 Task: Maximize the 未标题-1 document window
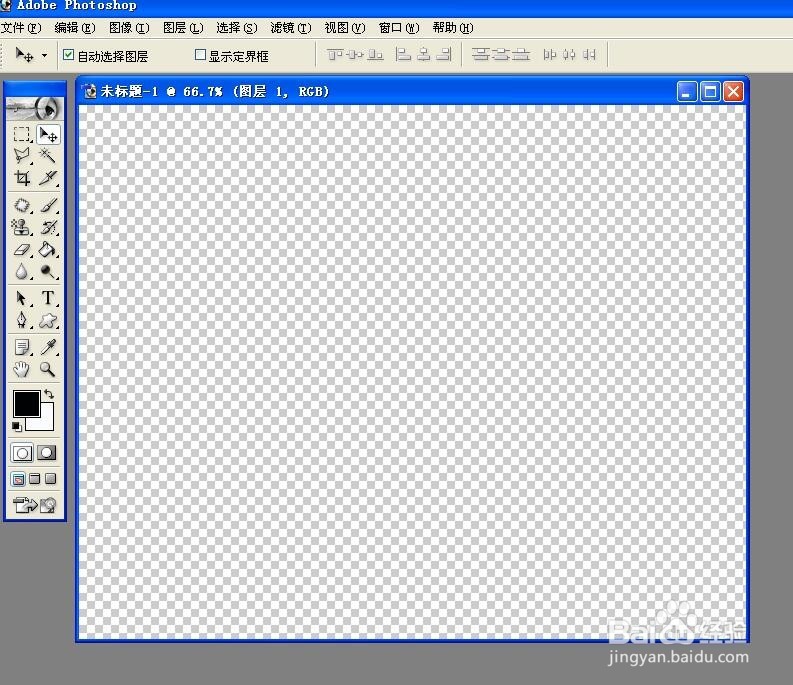click(x=710, y=92)
